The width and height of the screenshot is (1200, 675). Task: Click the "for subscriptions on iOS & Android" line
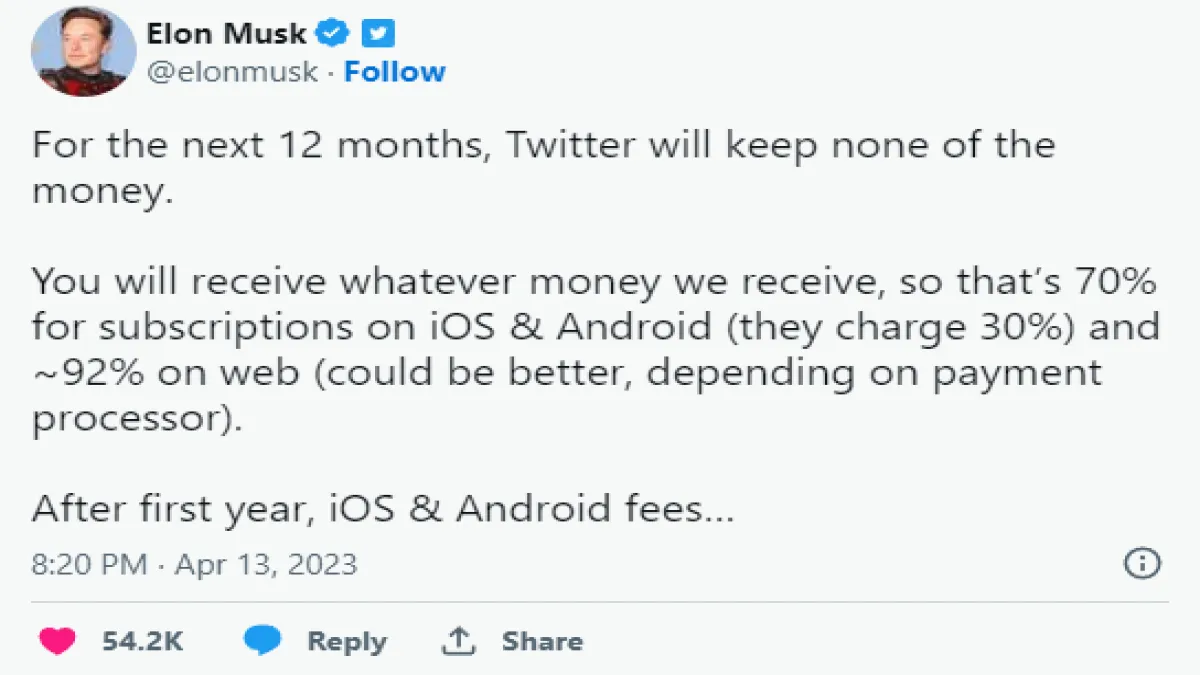coord(595,327)
